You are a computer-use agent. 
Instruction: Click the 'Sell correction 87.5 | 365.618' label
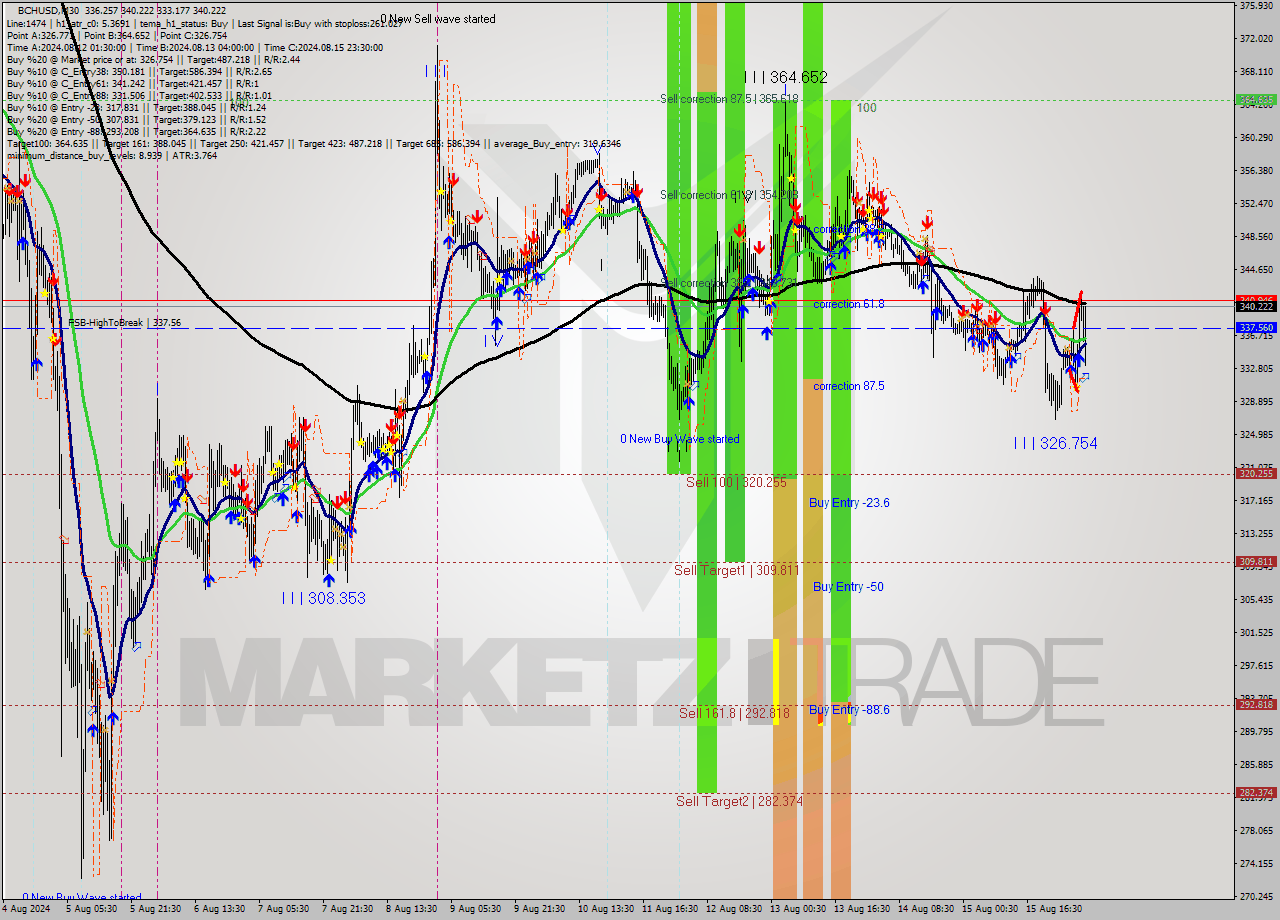click(729, 99)
